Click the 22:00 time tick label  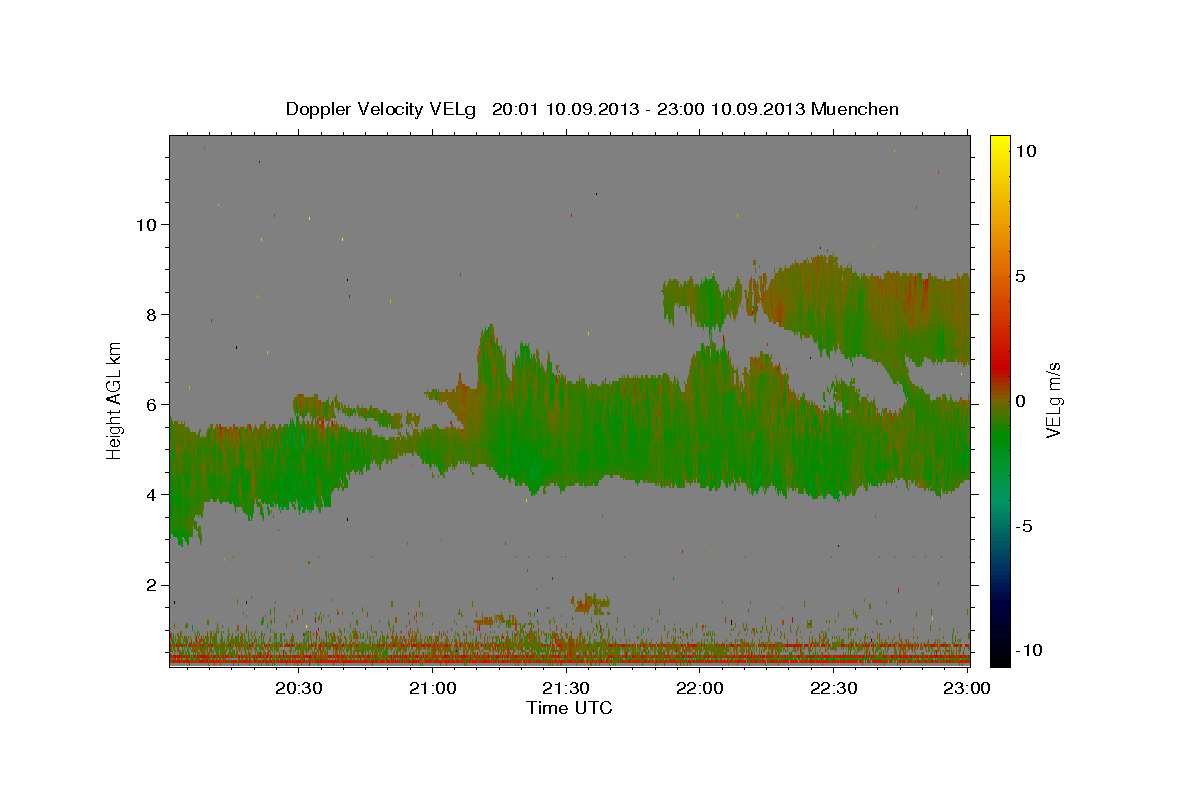pyautogui.click(x=699, y=688)
